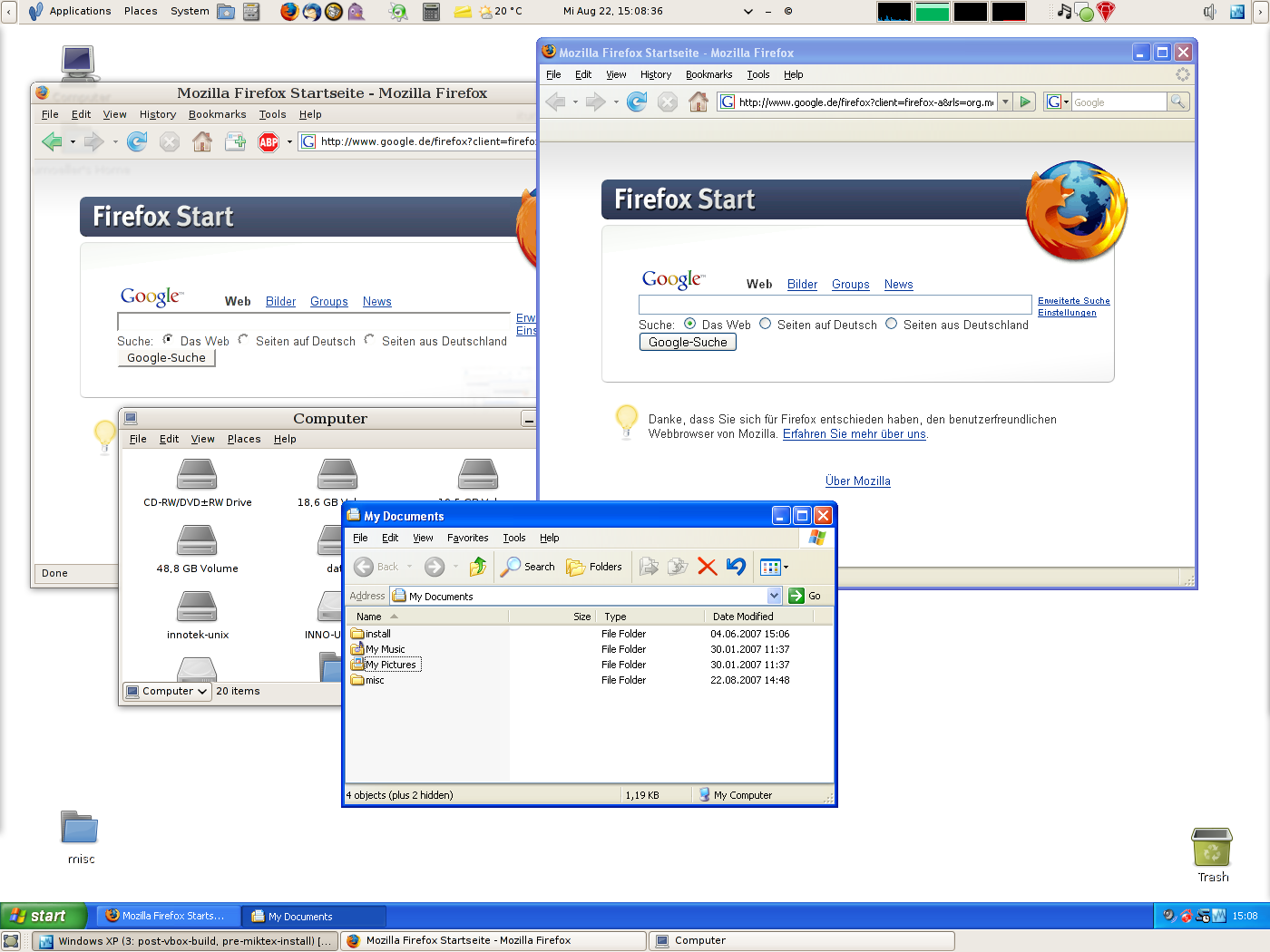Click the Delete red X in My Documents

pos(708,567)
